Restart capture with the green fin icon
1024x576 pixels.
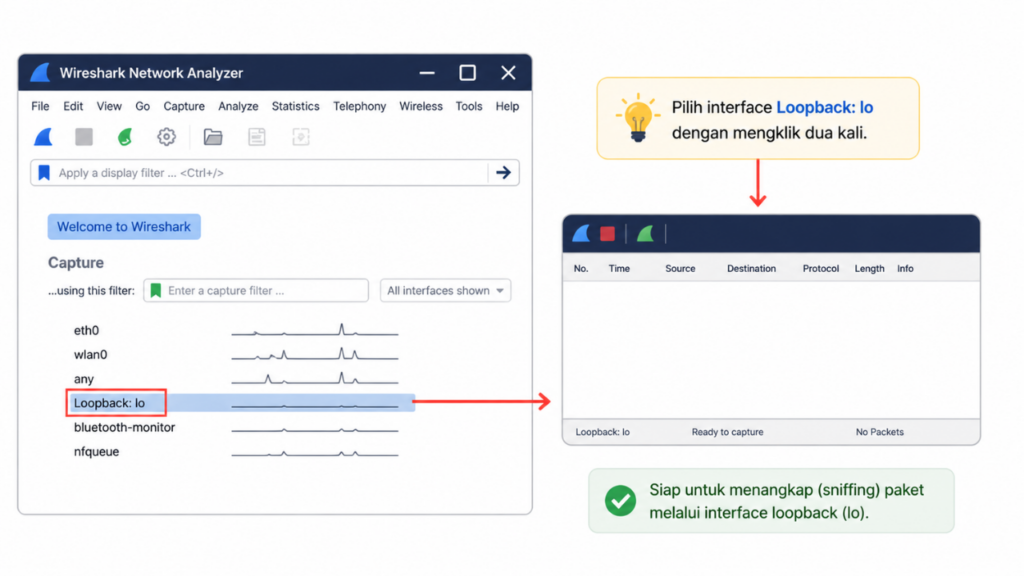pyautogui.click(x=125, y=137)
